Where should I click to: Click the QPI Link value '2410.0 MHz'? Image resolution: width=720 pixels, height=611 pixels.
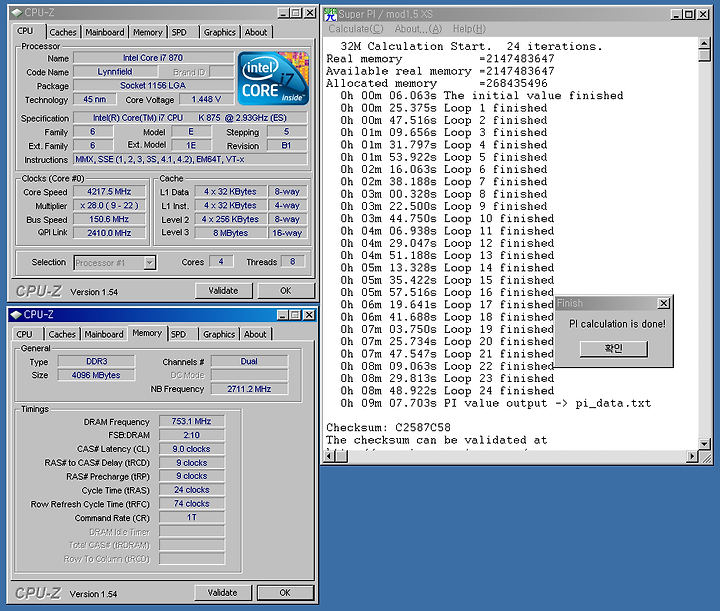click(x=109, y=233)
